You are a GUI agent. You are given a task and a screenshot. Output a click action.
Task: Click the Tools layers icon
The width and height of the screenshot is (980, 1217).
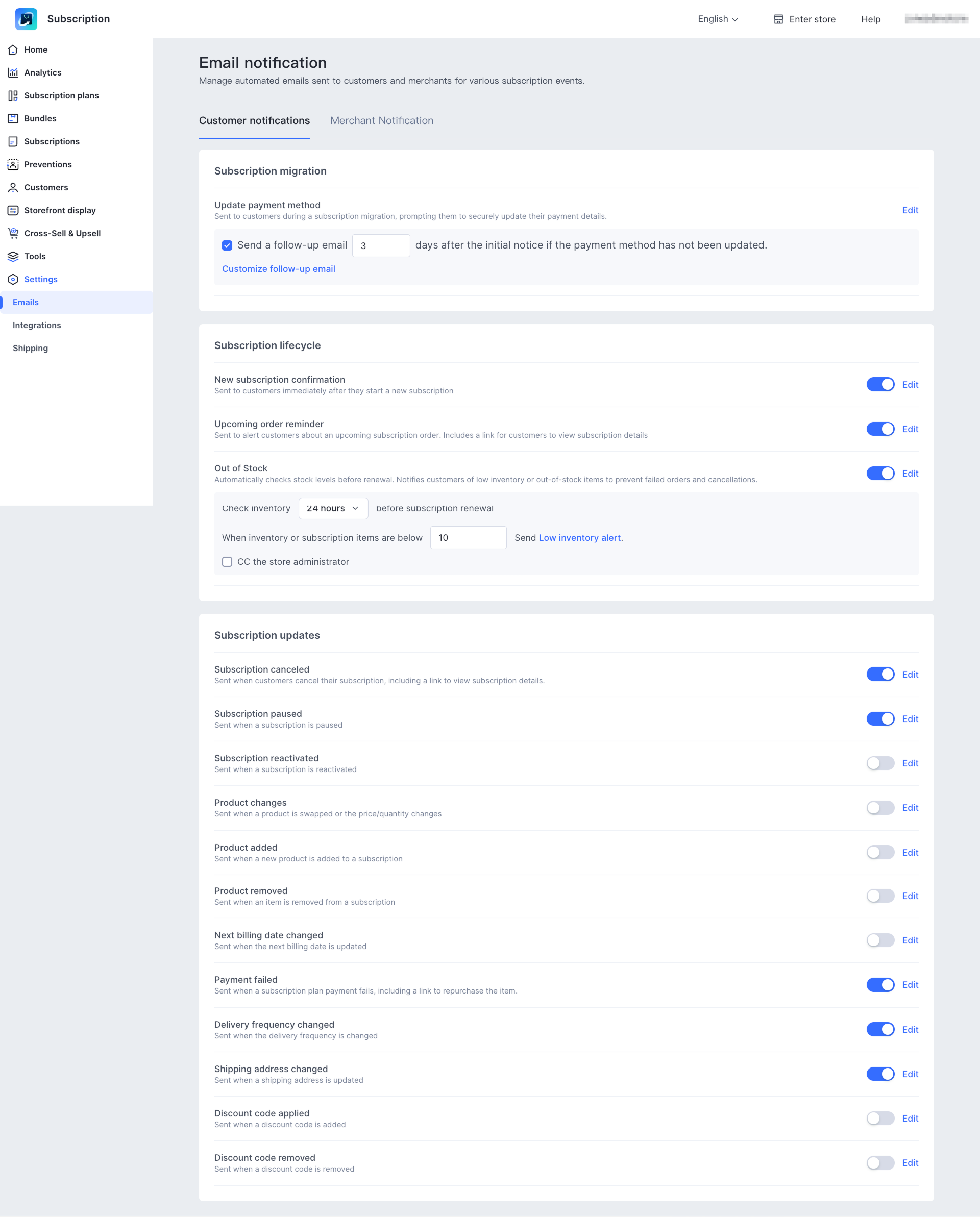[x=13, y=256]
